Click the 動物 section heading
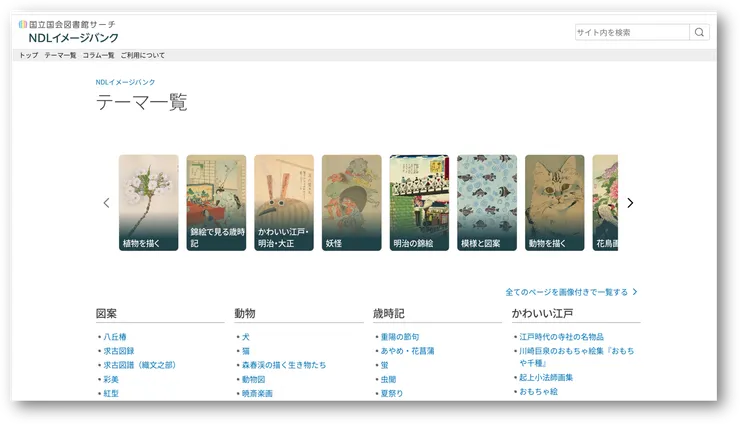 coord(245,314)
